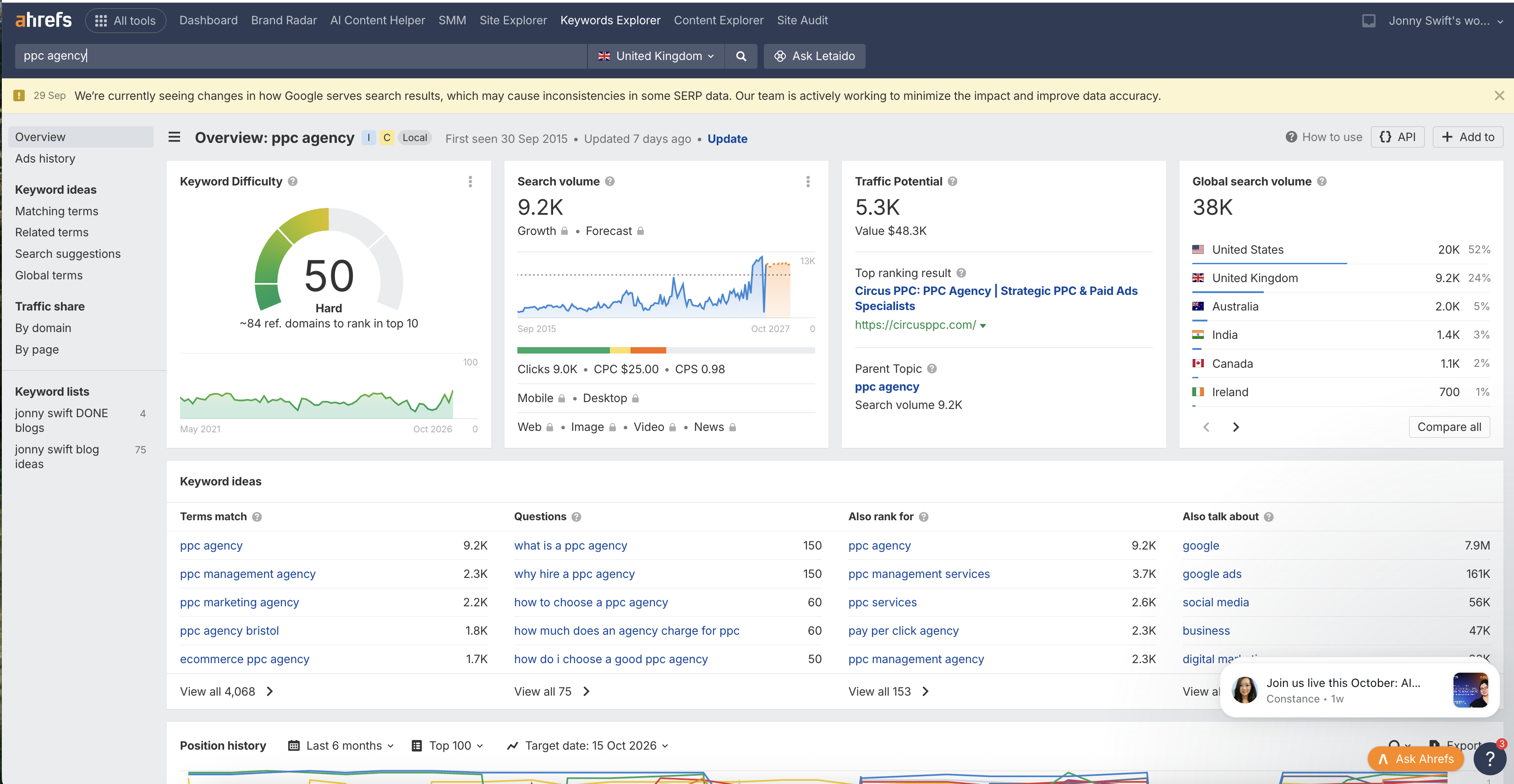
Task: Open the round question-mark help widget
Action: tap(1489, 759)
